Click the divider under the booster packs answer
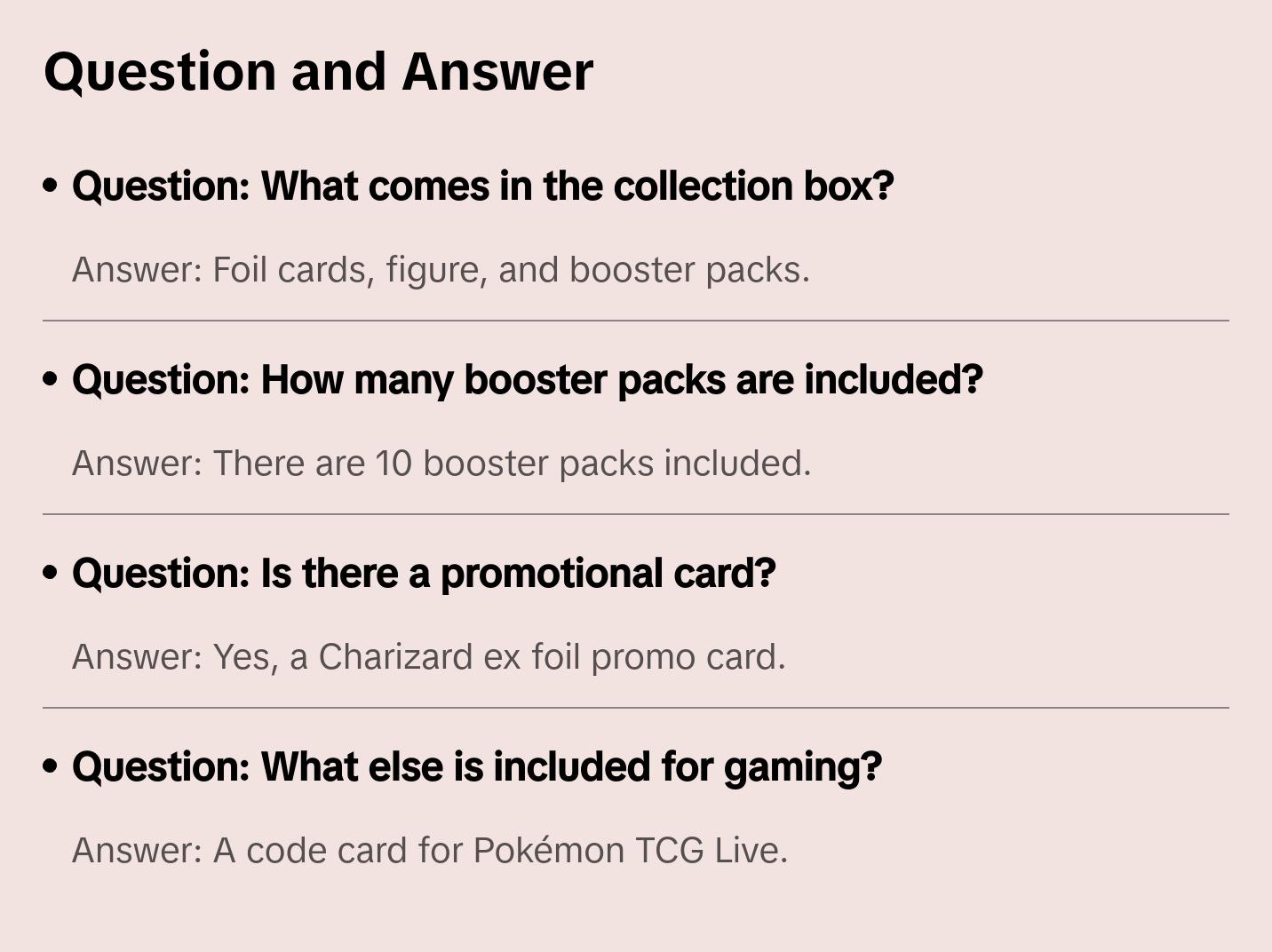 [x=636, y=514]
